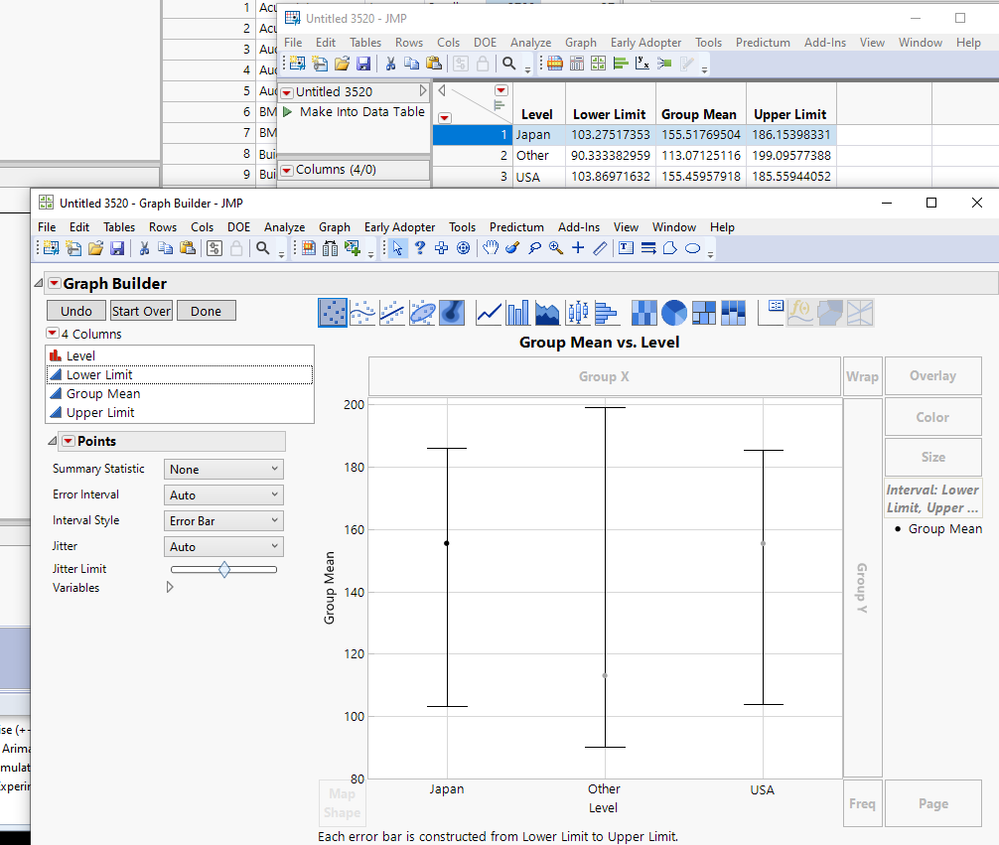
Task: Select the Pie chart element
Action: tap(674, 313)
